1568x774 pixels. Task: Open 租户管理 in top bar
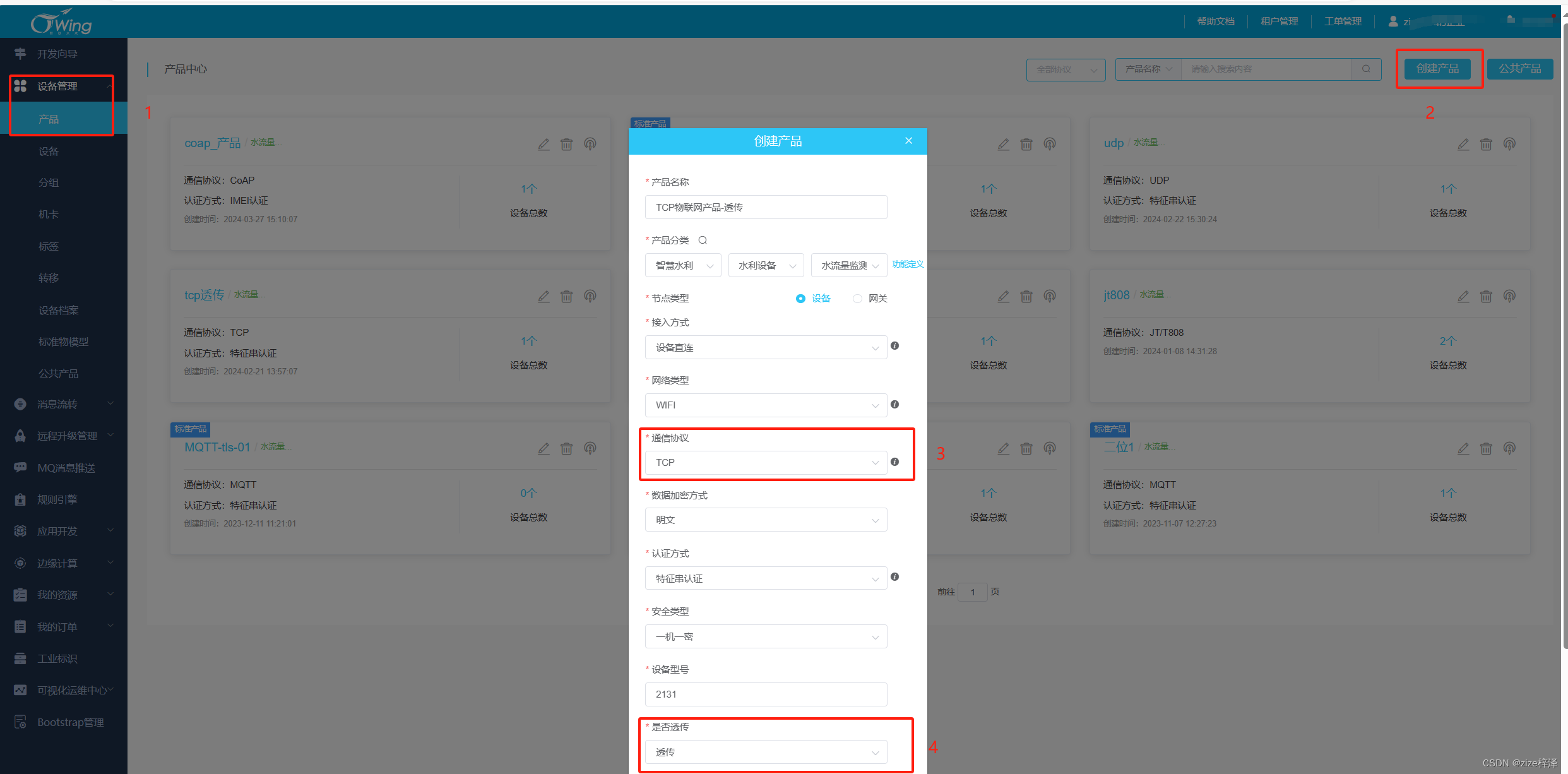1280,21
